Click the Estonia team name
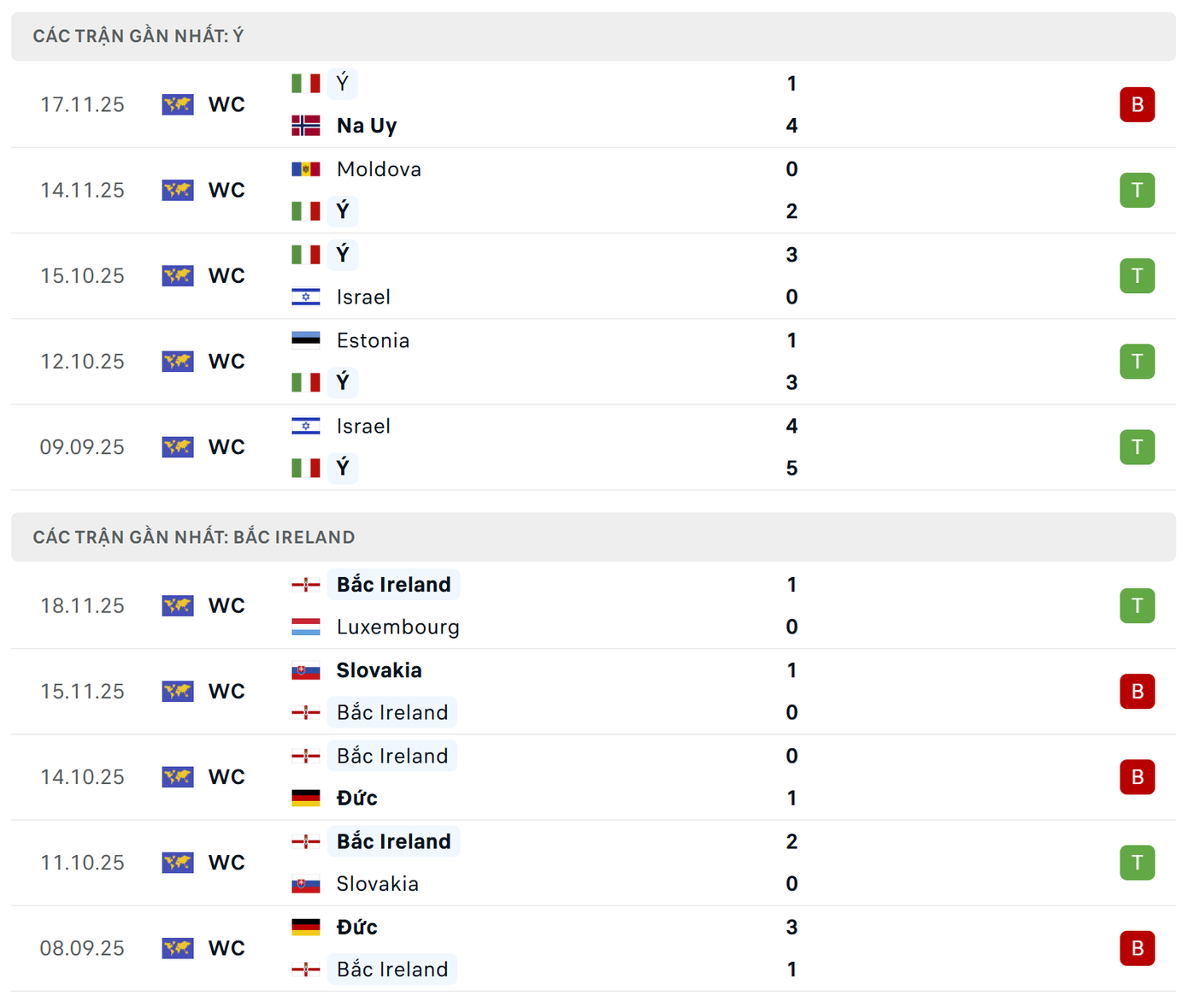The image size is (1188, 1008). [x=373, y=340]
